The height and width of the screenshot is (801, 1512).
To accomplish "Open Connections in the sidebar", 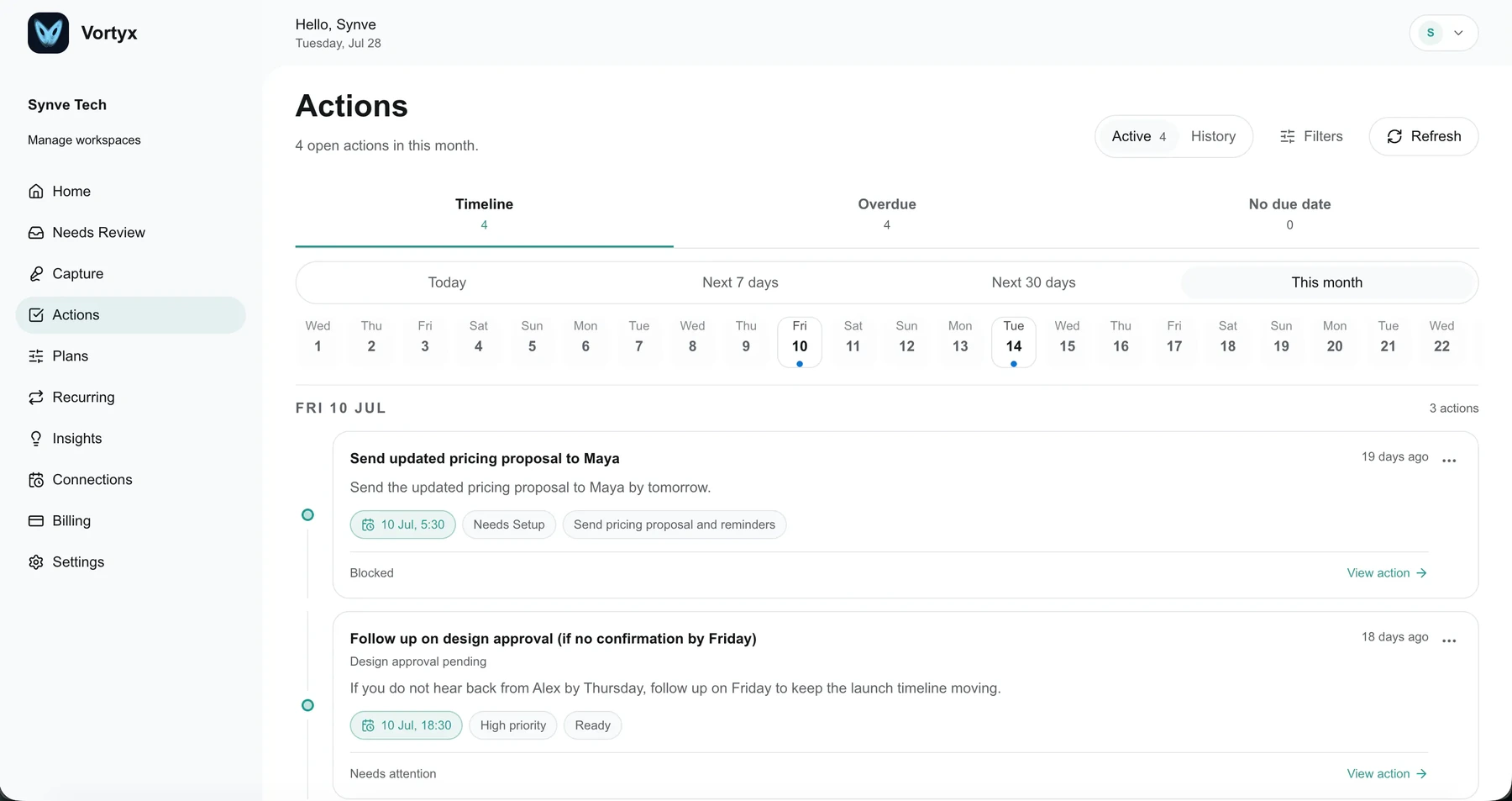I will pyautogui.click(x=130, y=480).
